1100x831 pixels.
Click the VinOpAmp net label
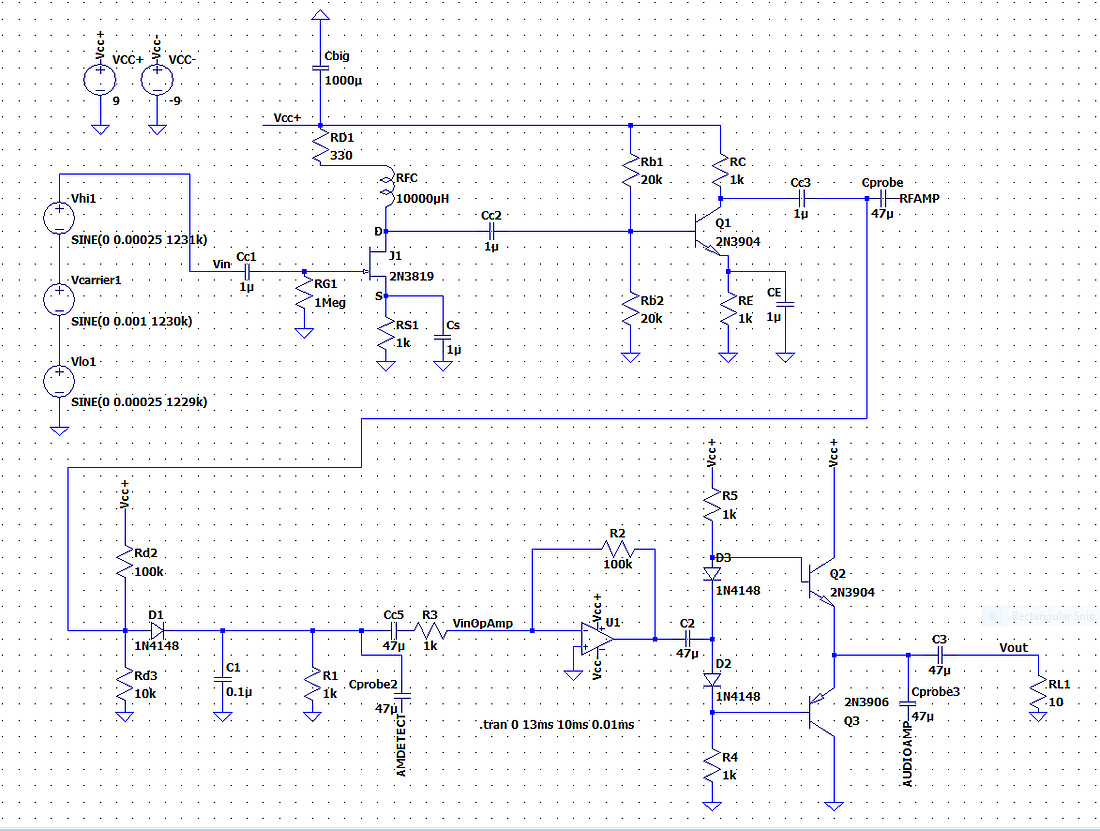pos(483,623)
